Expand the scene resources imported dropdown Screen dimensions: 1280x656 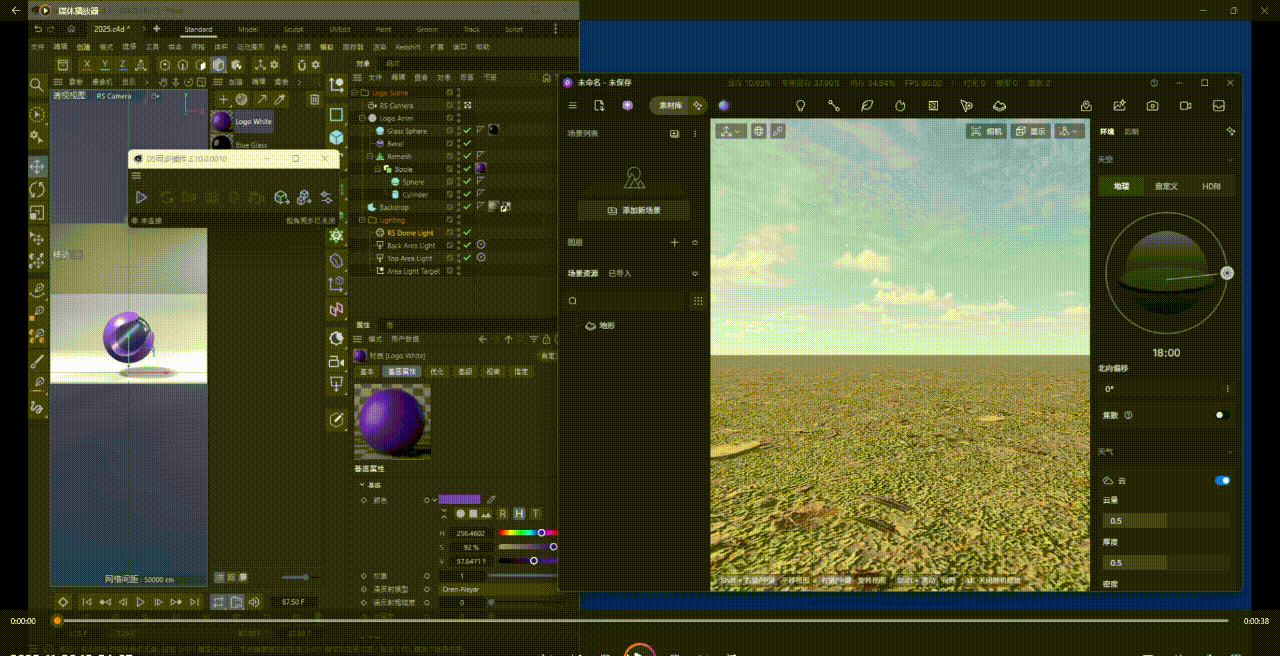click(695, 273)
